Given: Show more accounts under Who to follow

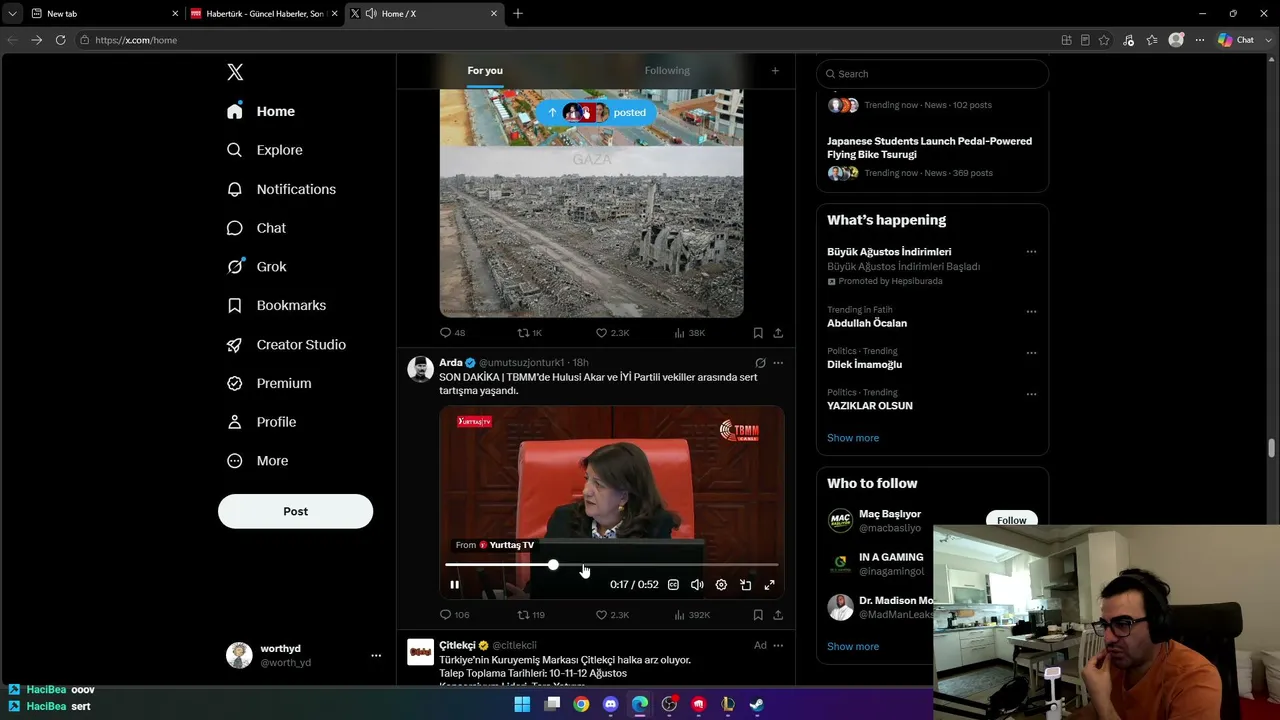Looking at the screenshot, I should [853, 647].
